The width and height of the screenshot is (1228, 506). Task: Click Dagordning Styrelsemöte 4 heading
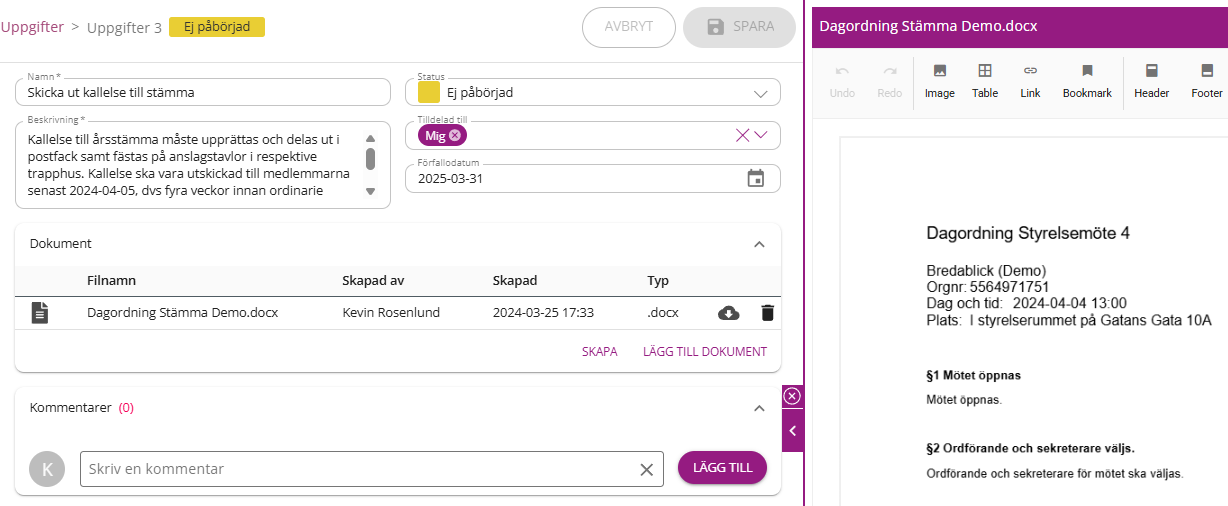tap(1028, 233)
